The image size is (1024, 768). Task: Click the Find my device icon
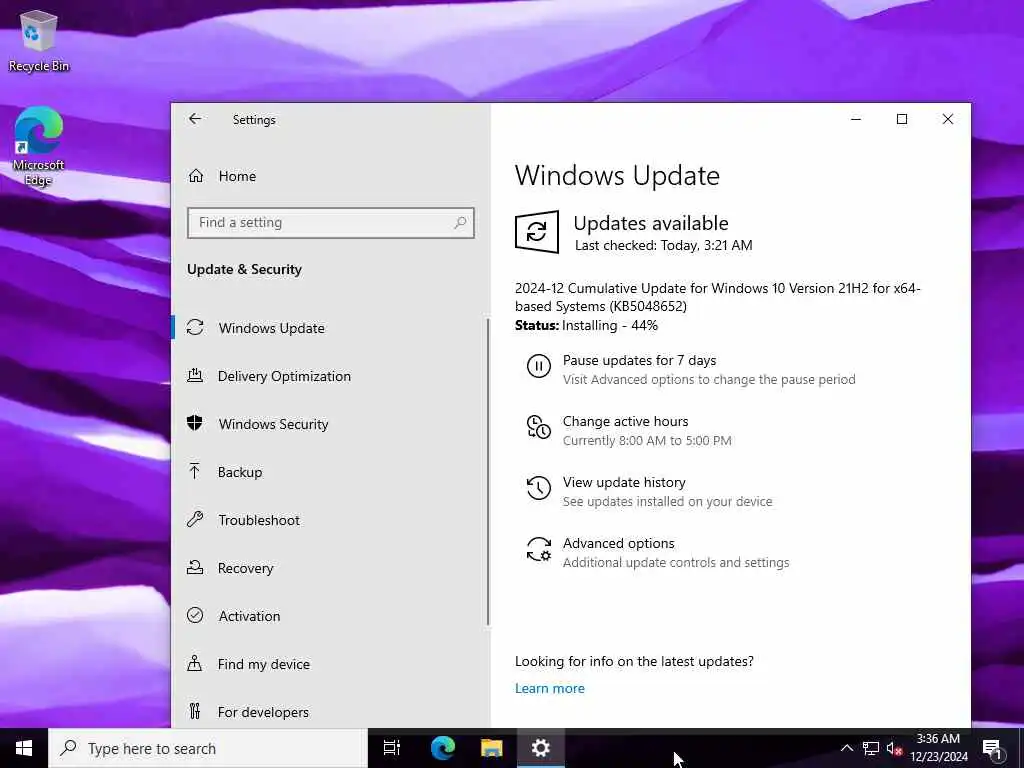[x=195, y=663]
